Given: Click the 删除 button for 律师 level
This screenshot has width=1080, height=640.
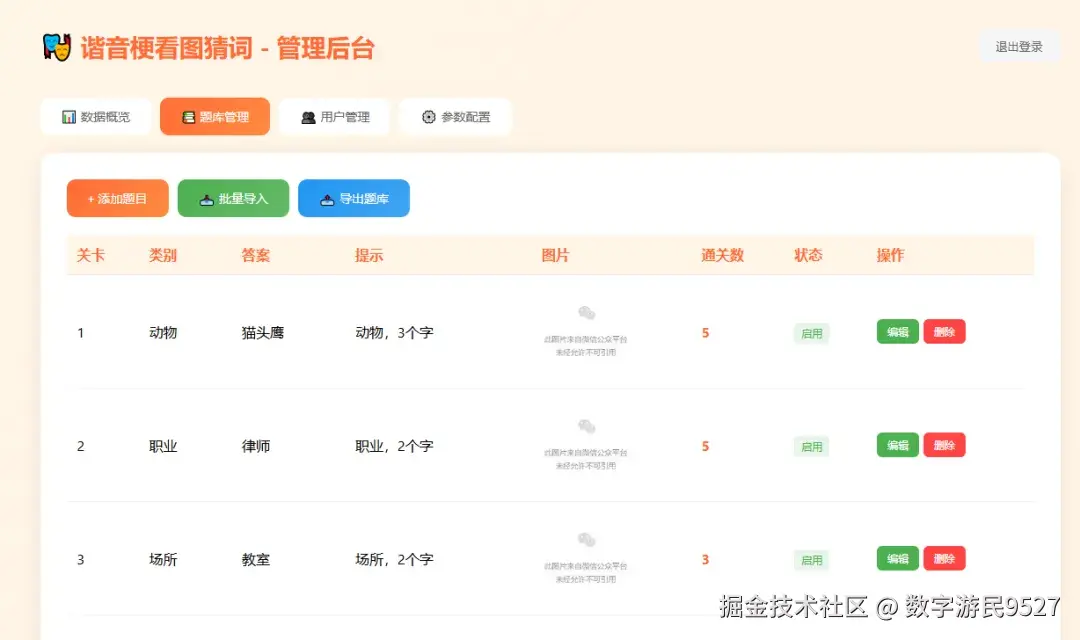Looking at the screenshot, I should [x=945, y=445].
